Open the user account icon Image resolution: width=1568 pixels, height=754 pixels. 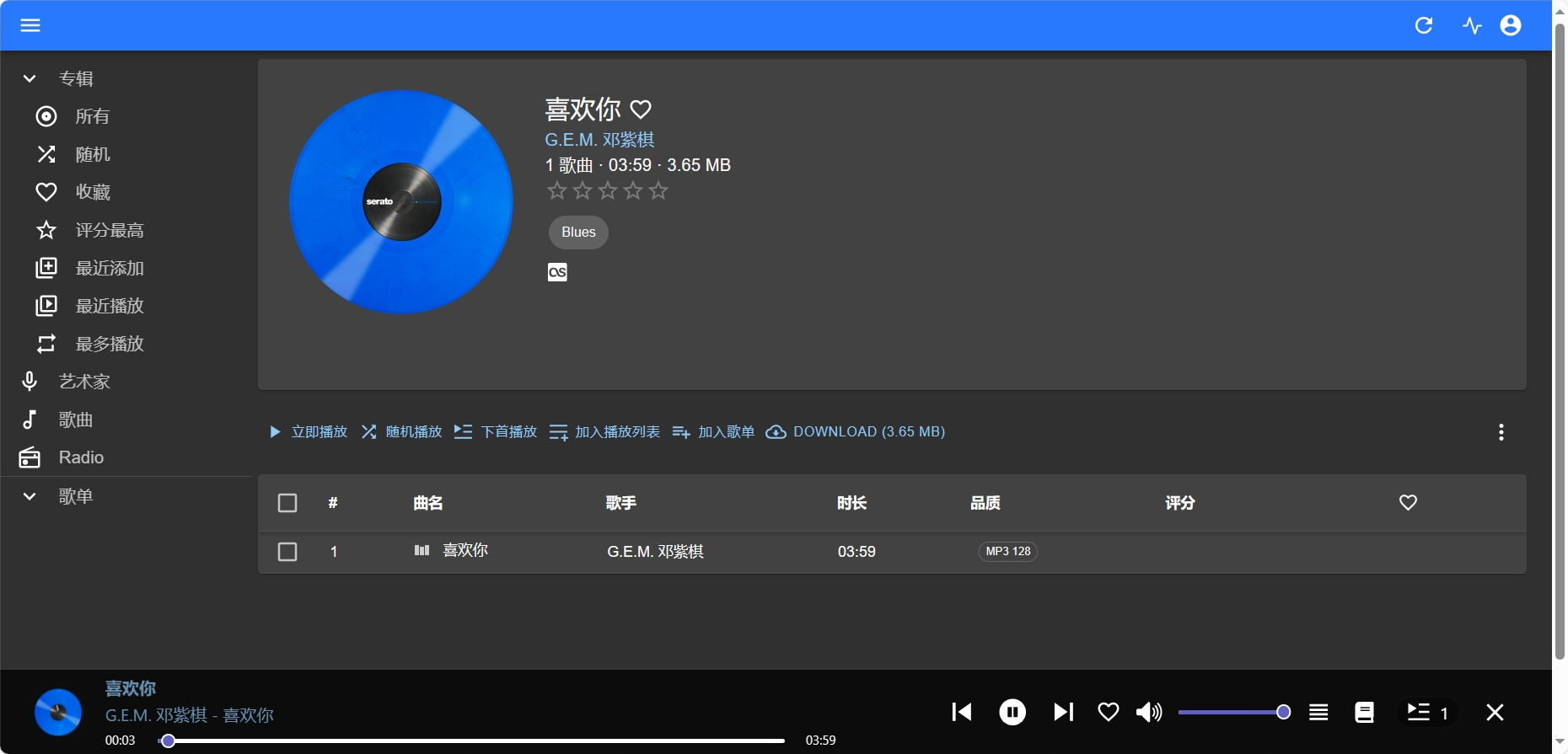(x=1511, y=25)
